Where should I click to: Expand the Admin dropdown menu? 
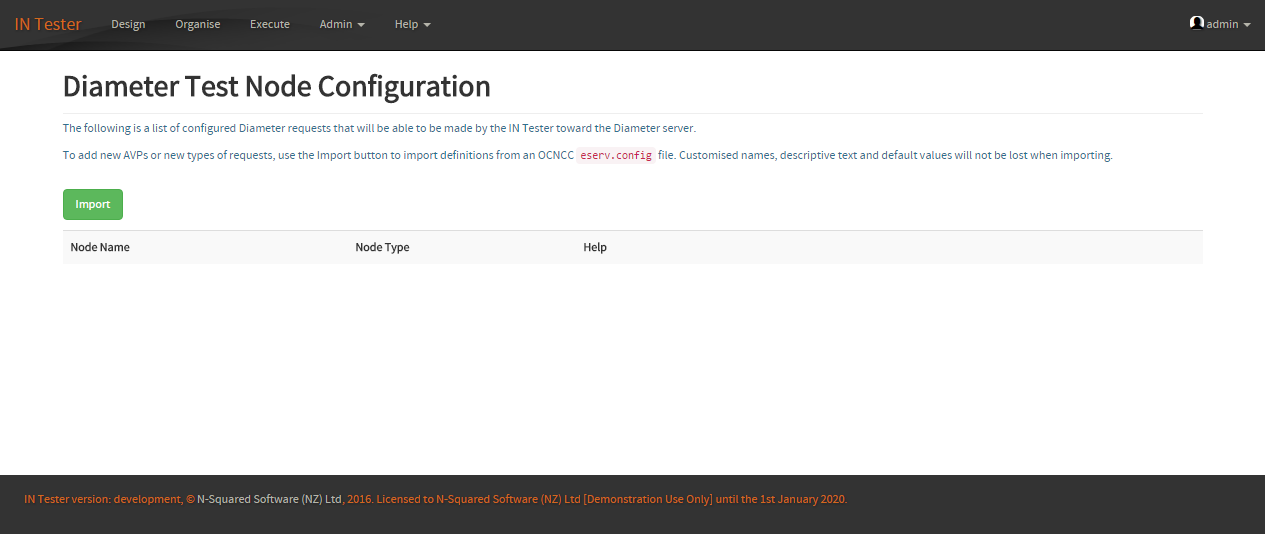click(x=342, y=24)
